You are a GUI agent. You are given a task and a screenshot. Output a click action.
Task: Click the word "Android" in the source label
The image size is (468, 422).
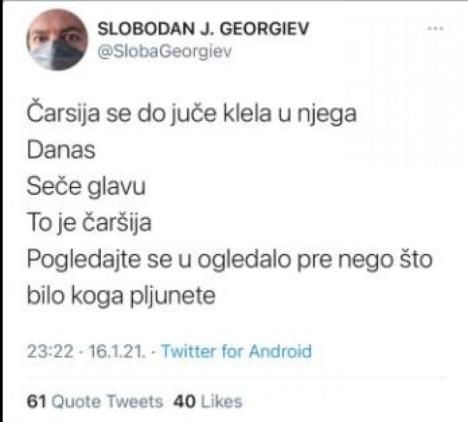[x=280, y=351]
